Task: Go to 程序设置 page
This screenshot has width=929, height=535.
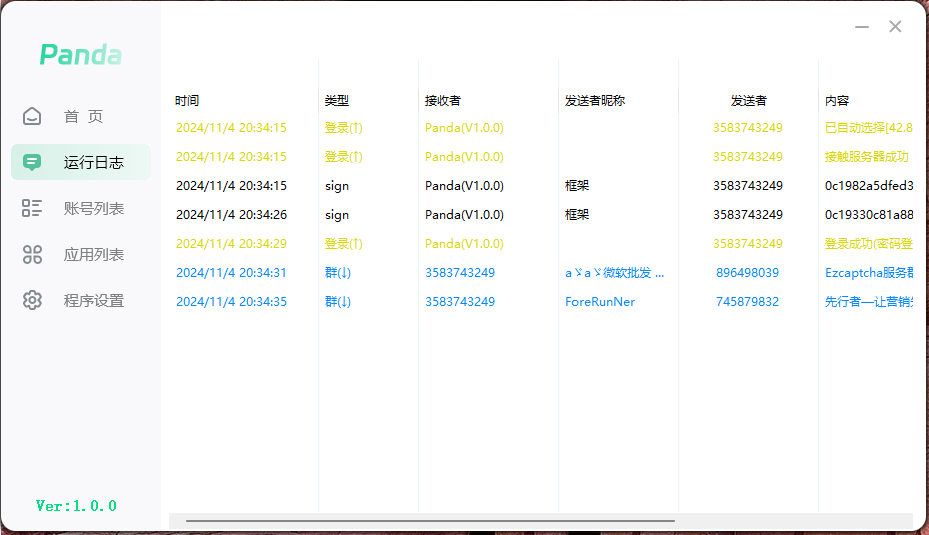Action: (x=93, y=300)
